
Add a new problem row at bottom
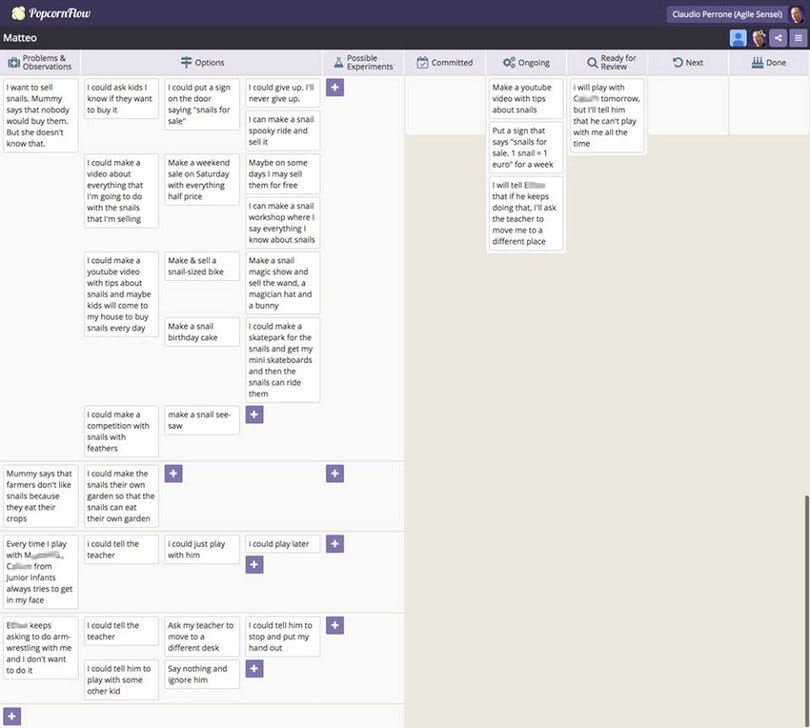(12, 717)
